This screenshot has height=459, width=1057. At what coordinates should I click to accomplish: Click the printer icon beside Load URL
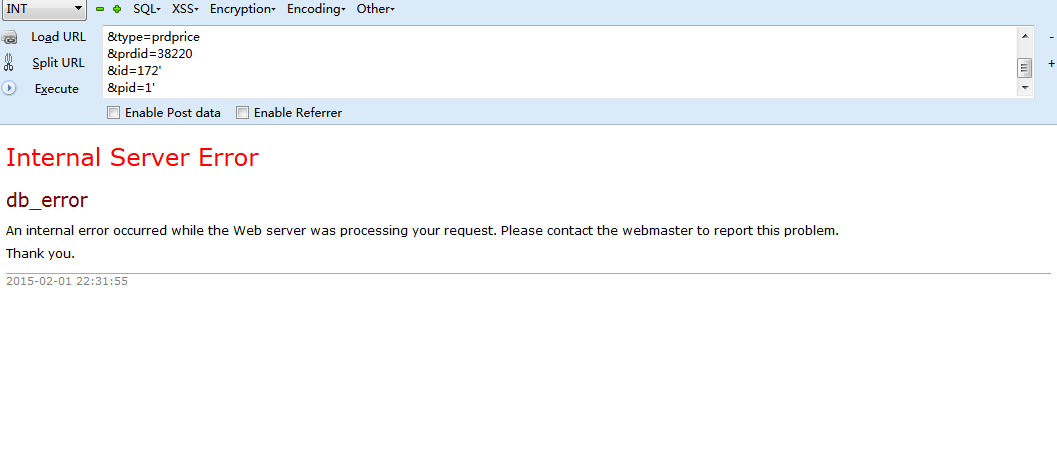[9, 37]
